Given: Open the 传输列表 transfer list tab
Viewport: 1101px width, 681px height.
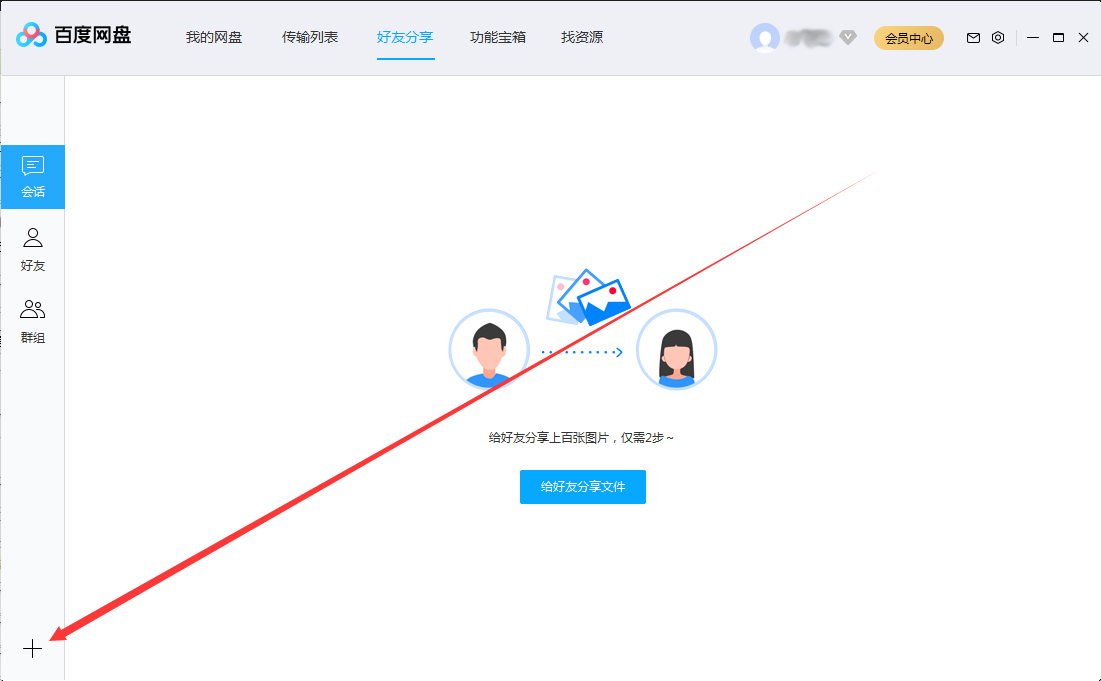Looking at the screenshot, I should click(310, 37).
